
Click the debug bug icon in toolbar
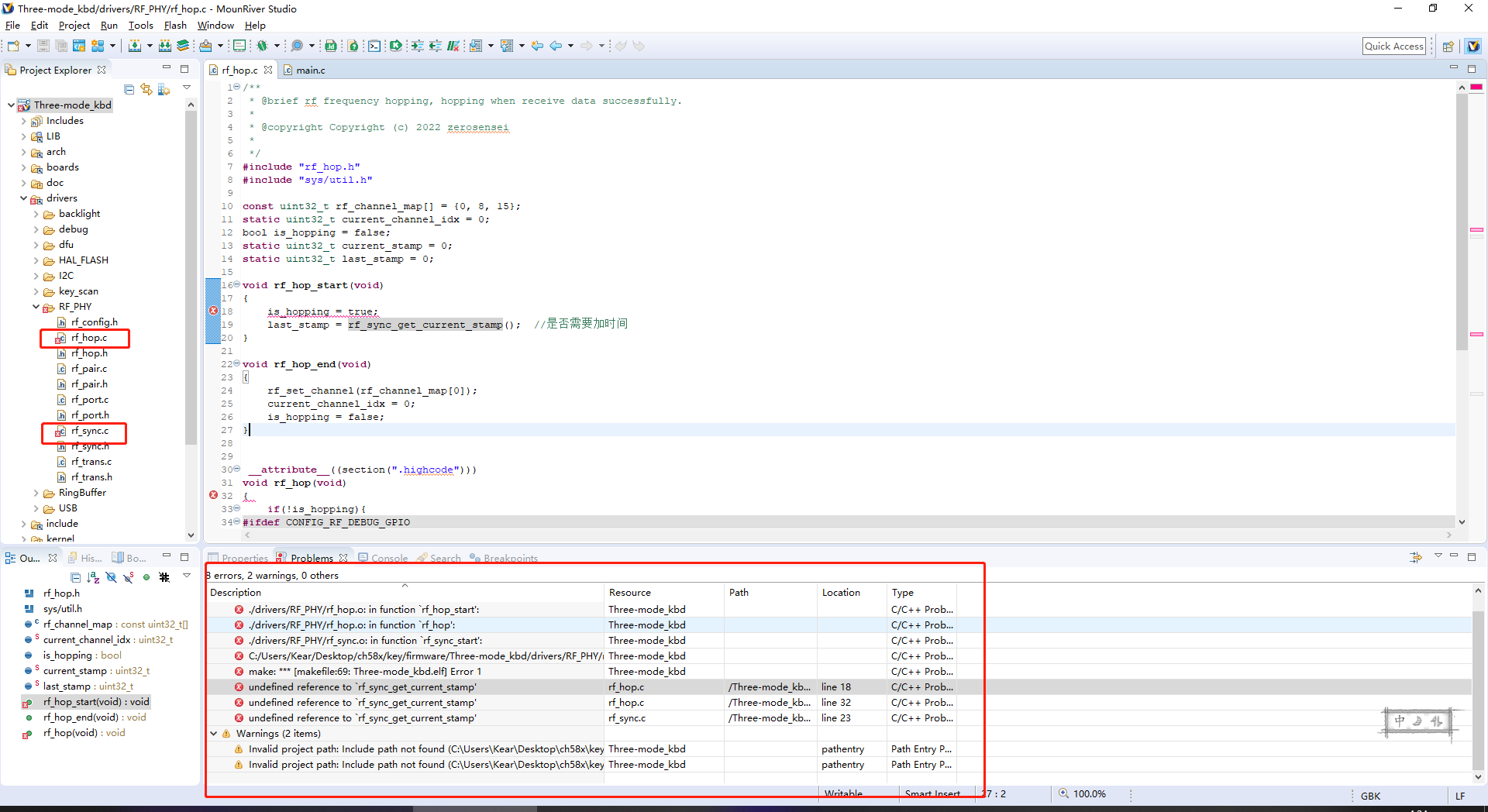(262, 46)
